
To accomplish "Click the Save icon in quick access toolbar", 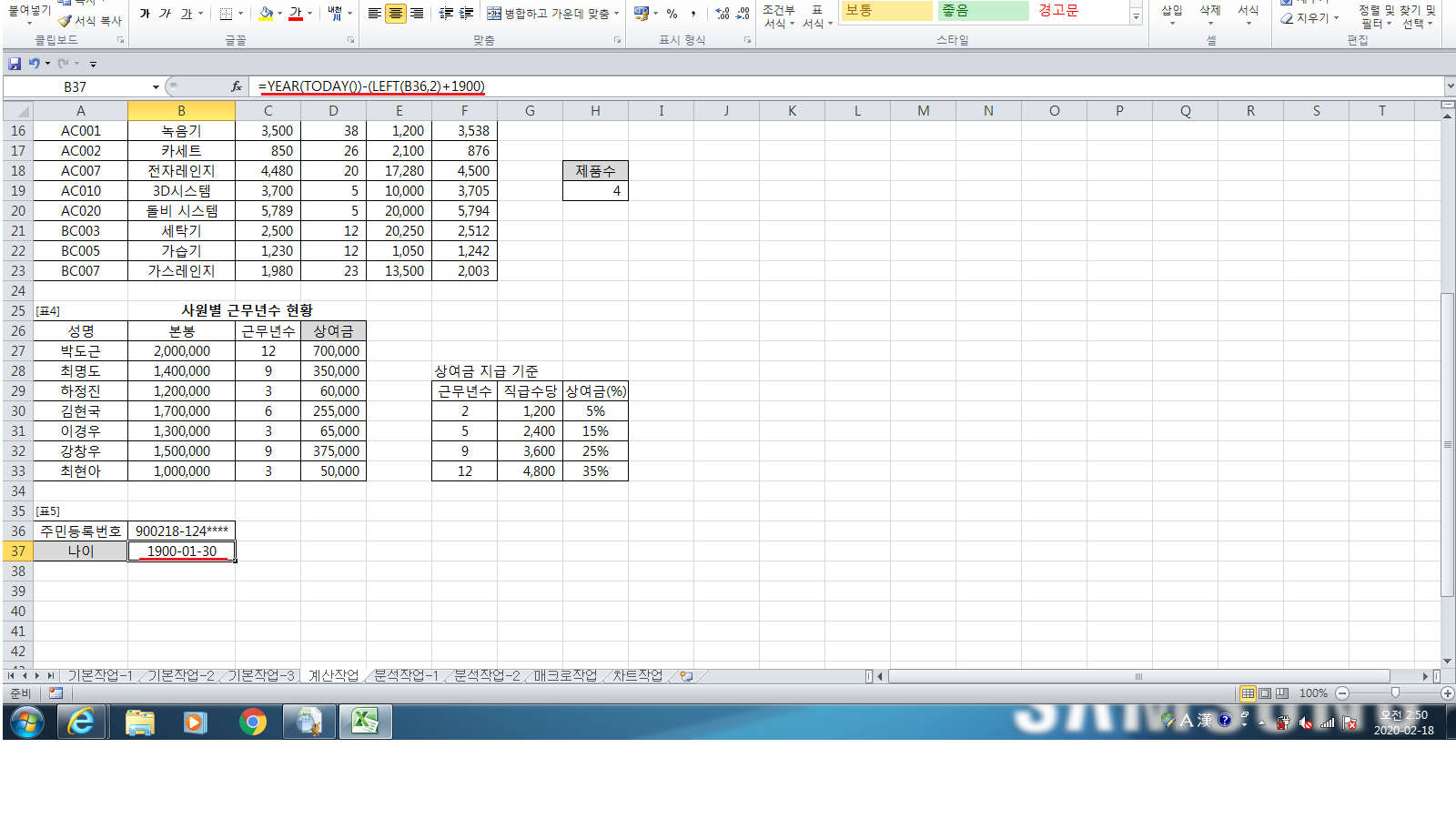I will (x=15, y=64).
